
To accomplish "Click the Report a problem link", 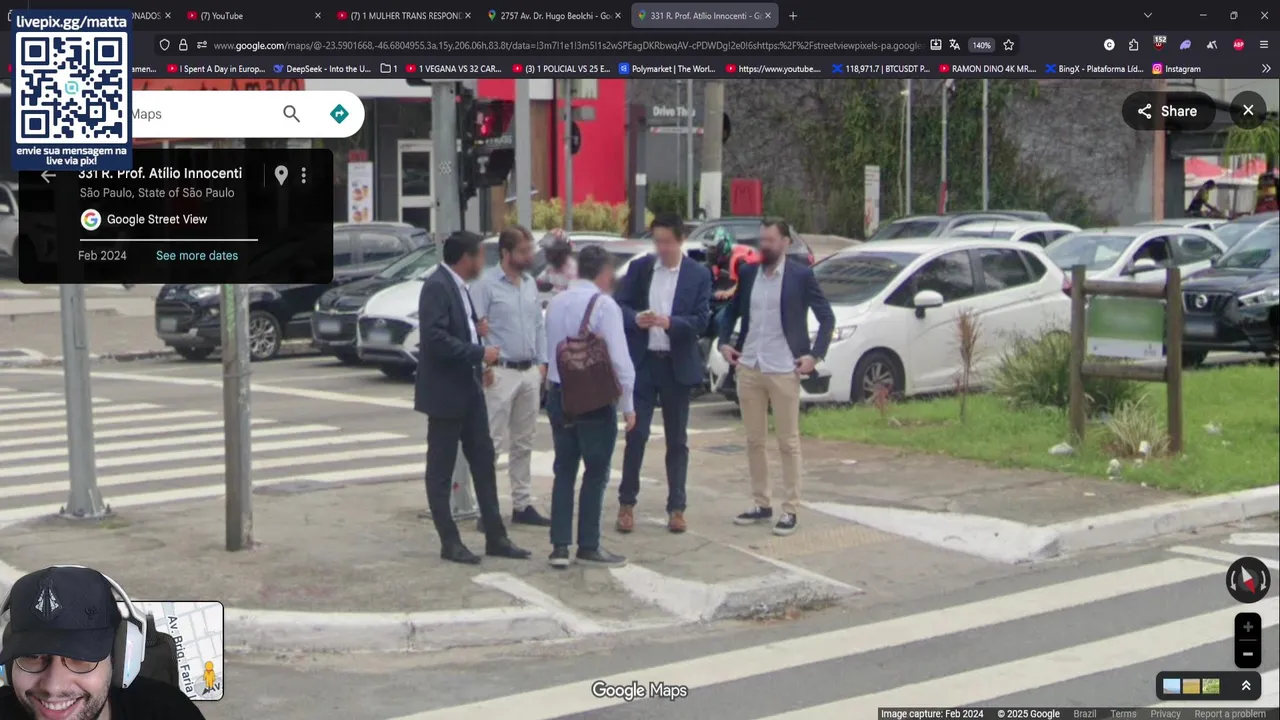I will [x=1230, y=714].
